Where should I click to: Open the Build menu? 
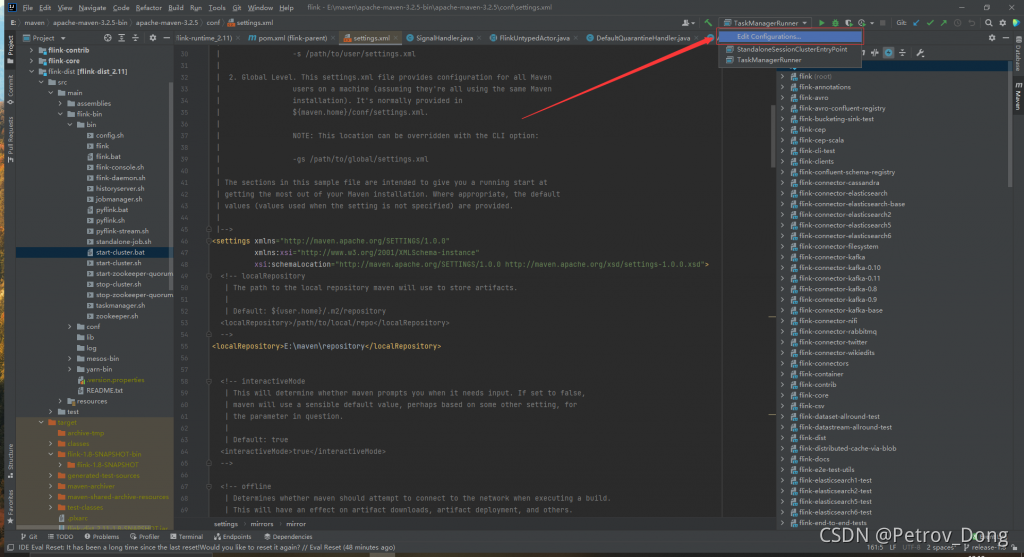pos(176,8)
